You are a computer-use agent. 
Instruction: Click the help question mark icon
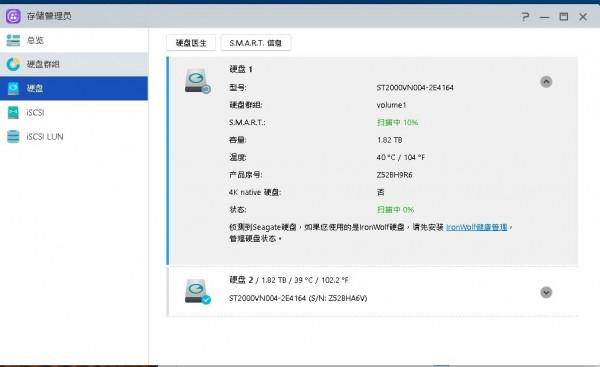(525, 16)
